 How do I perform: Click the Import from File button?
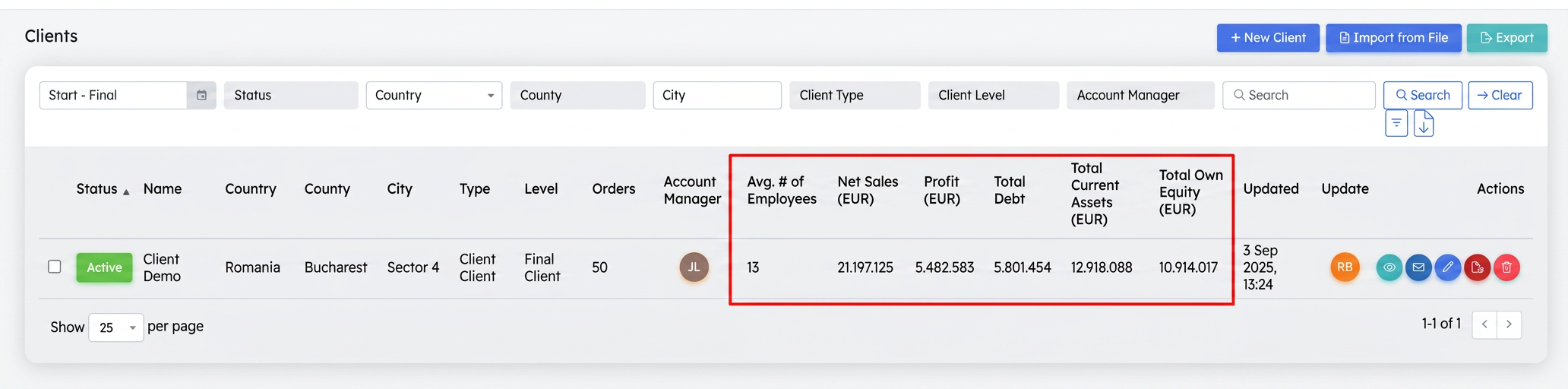(1393, 38)
